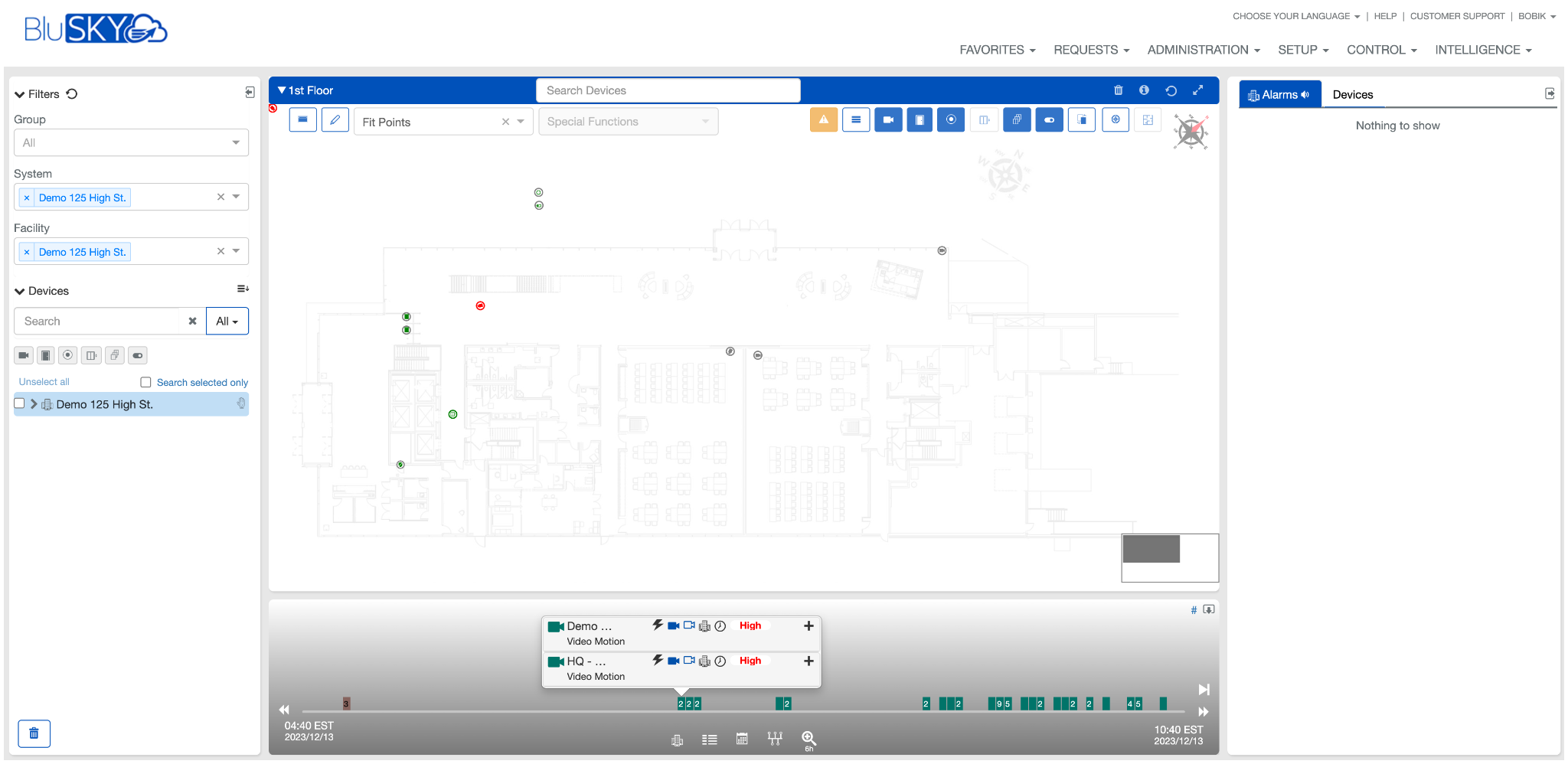Click the trash icon in the 1st Floor header

pos(1118,90)
